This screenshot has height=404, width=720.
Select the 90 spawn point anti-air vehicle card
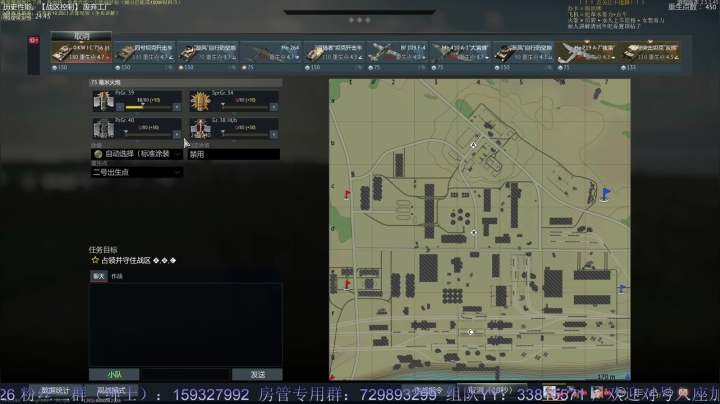(x=524, y=52)
